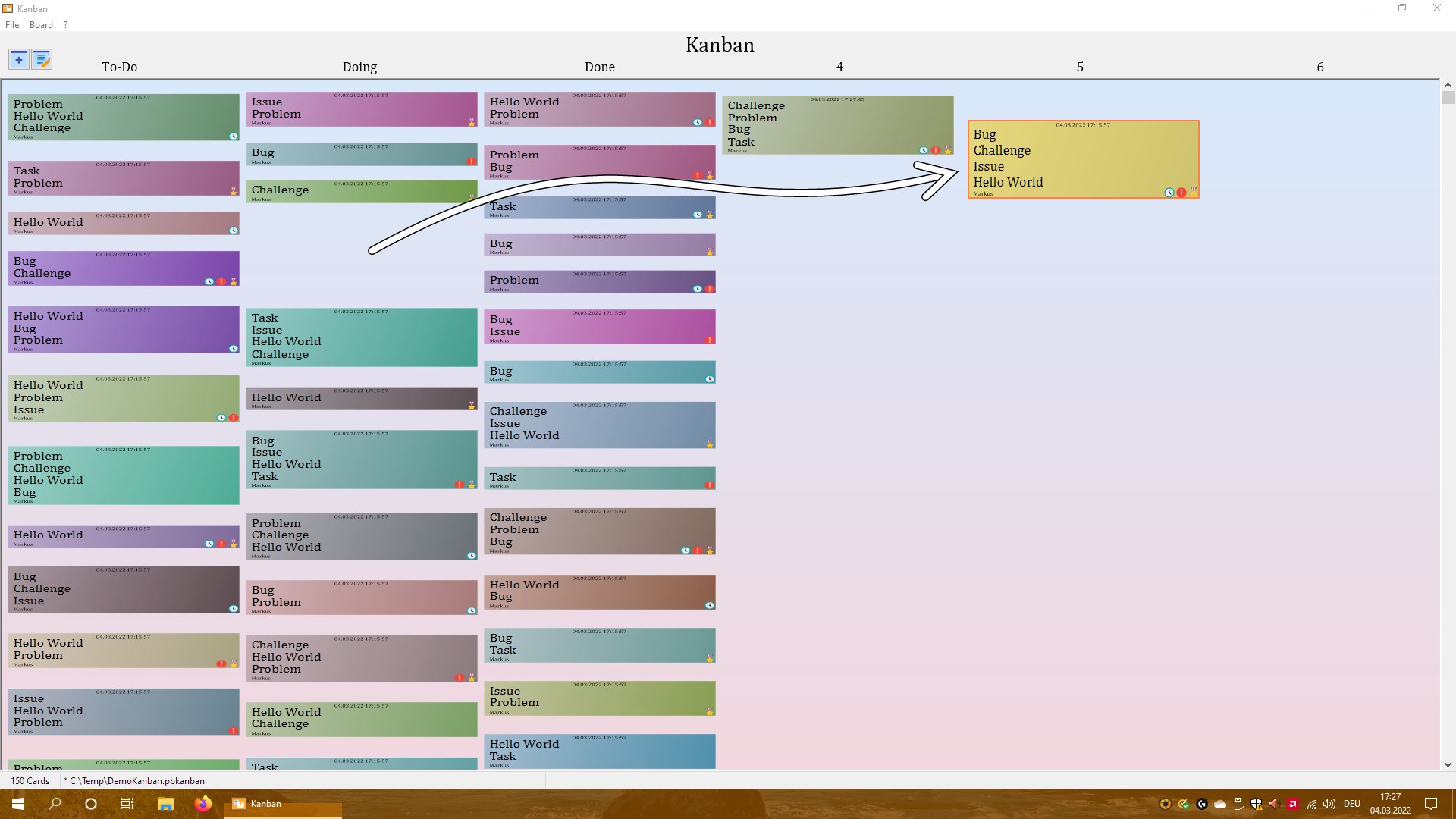Click column header 5

tap(1080, 67)
